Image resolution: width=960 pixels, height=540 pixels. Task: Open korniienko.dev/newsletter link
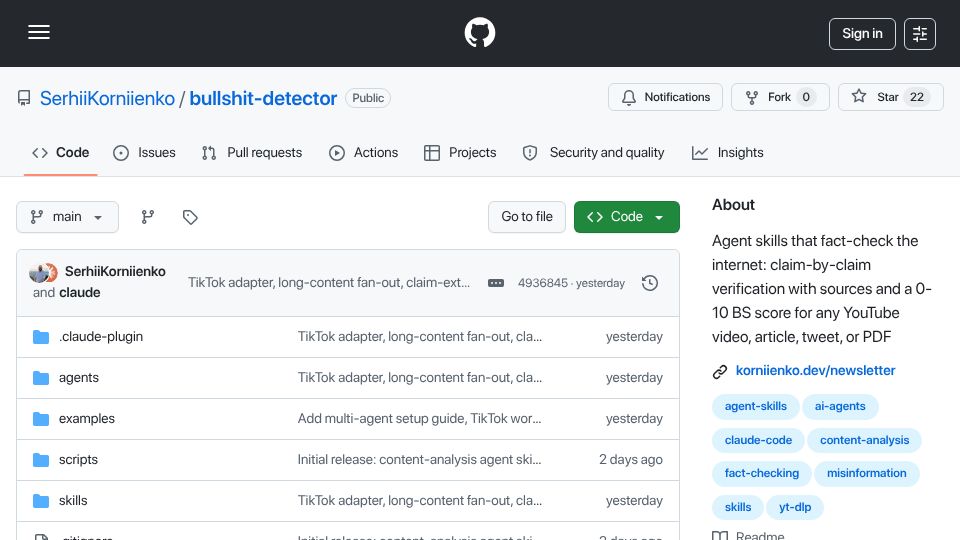pyautogui.click(x=815, y=370)
